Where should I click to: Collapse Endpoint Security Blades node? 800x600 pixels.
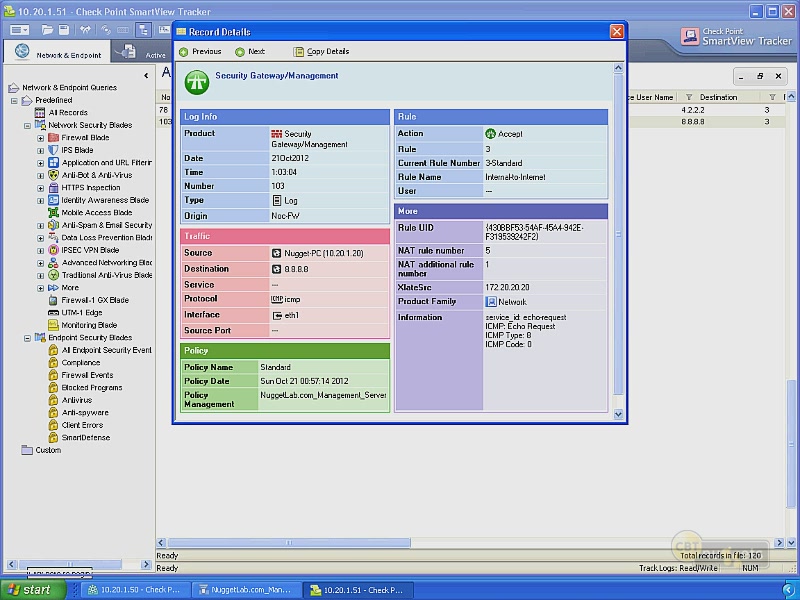[x=28, y=338]
